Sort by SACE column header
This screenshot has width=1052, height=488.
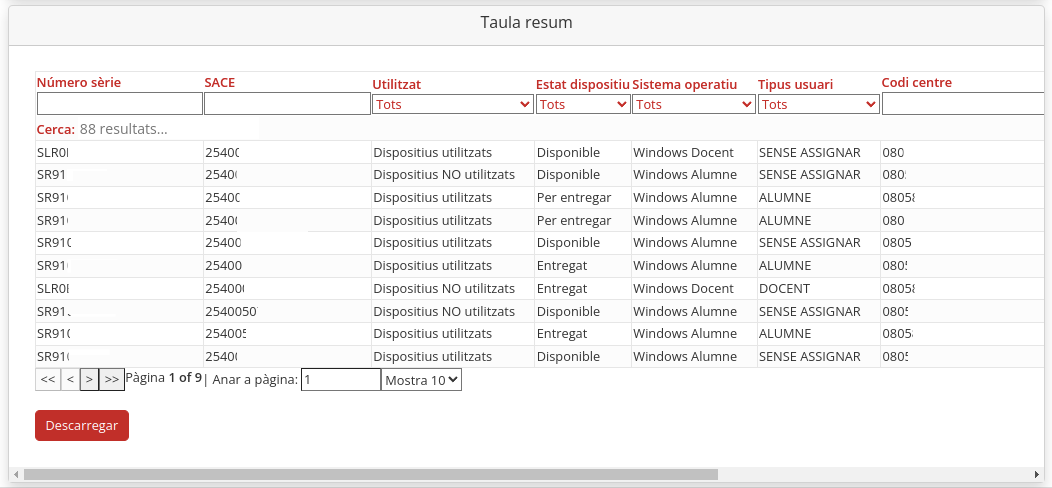point(219,83)
